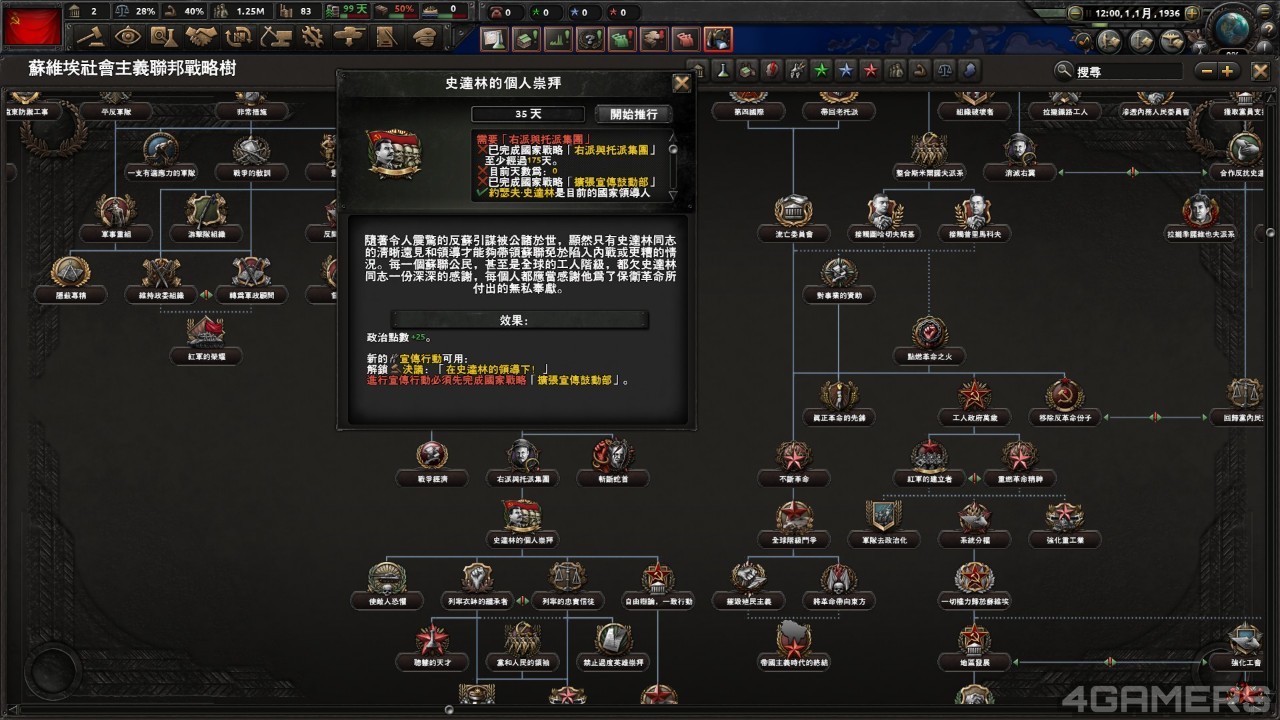Toggle the red star focus filter
Viewport: 1280px width, 720px height.
pos(871,71)
